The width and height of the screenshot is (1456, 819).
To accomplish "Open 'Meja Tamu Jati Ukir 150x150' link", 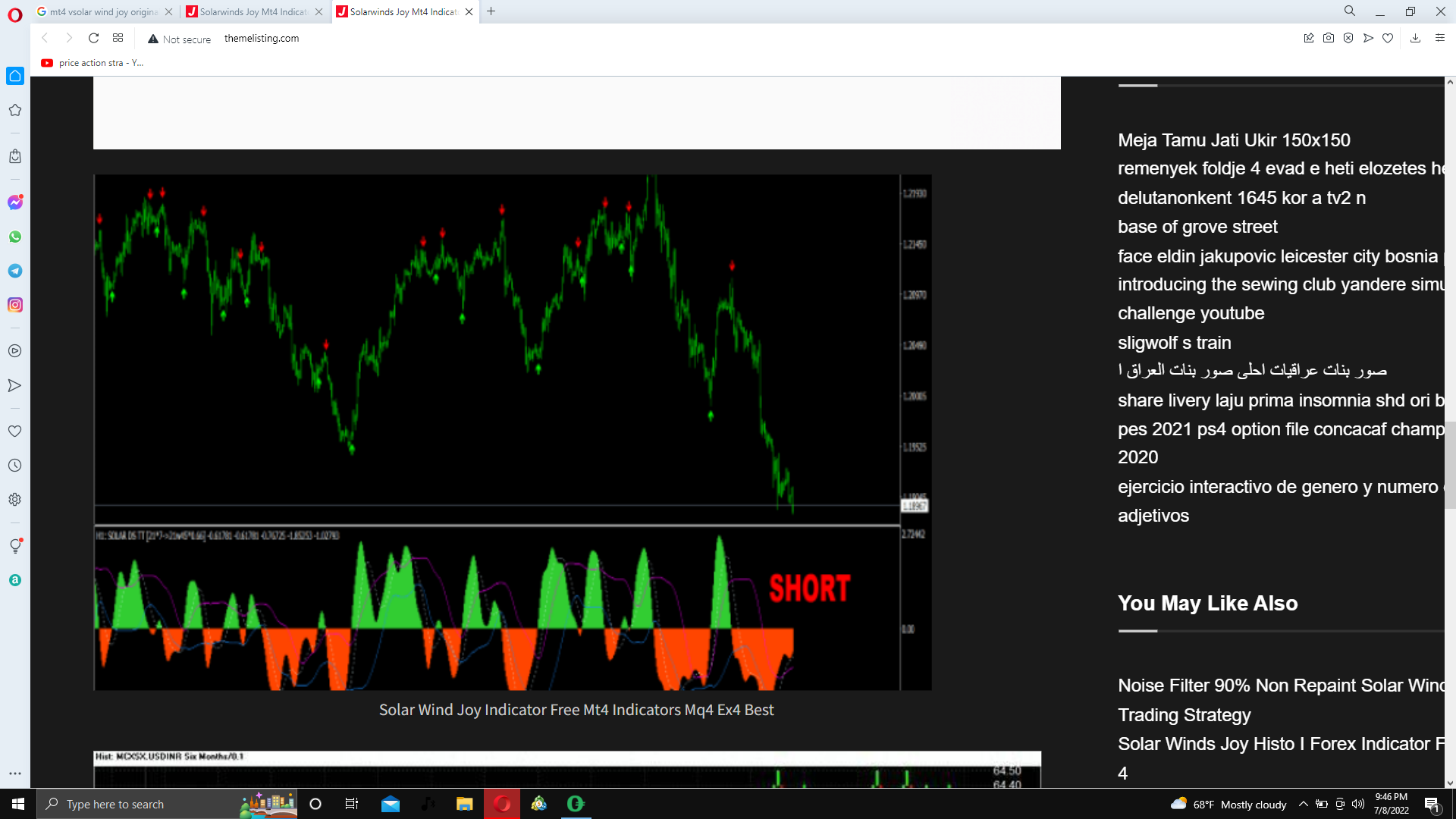I will pos(1233,140).
